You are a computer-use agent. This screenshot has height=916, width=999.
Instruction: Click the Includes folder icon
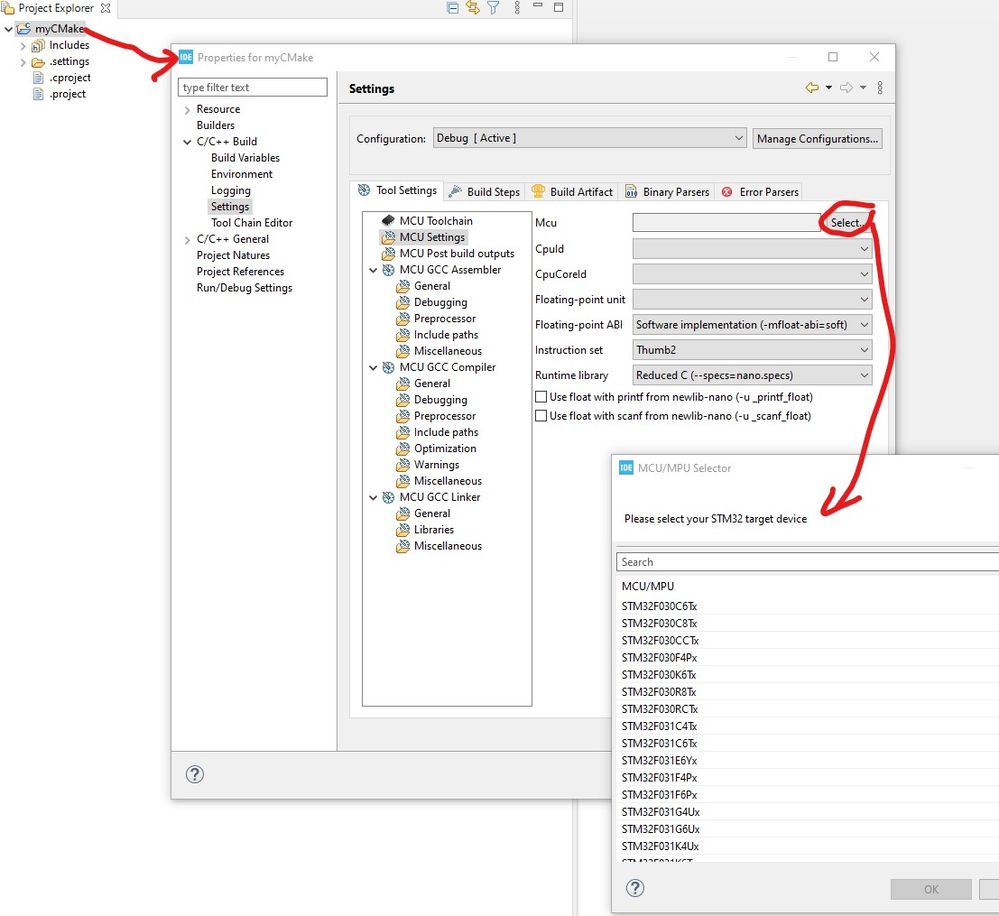pos(38,45)
